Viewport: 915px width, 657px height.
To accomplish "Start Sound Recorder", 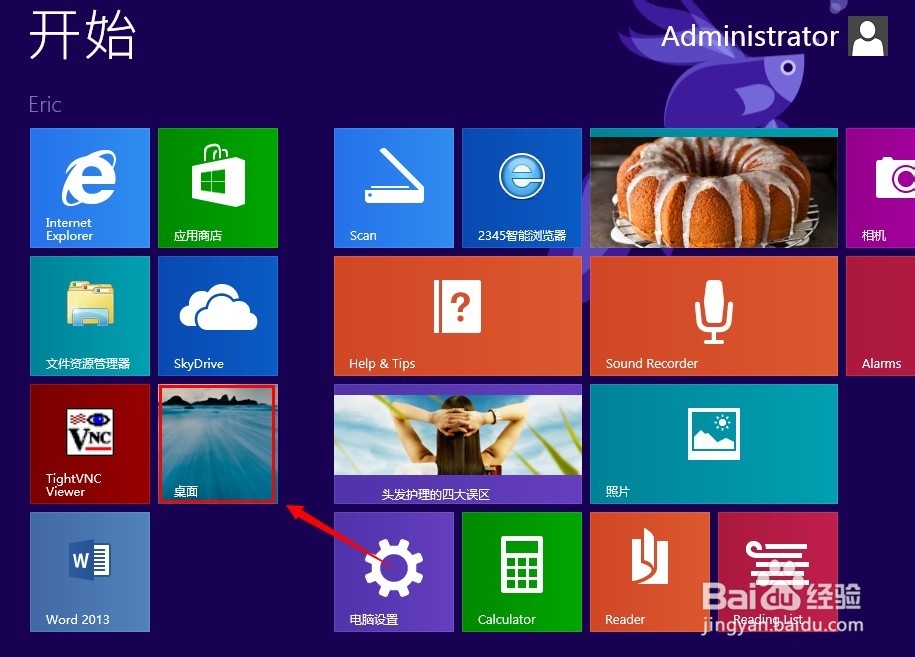I will point(713,315).
